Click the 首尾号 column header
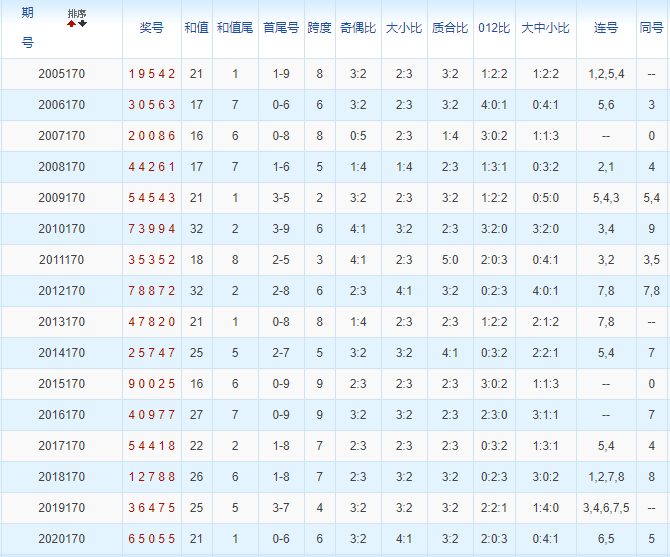Screen dimensions: 670x557 click(281, 28)
